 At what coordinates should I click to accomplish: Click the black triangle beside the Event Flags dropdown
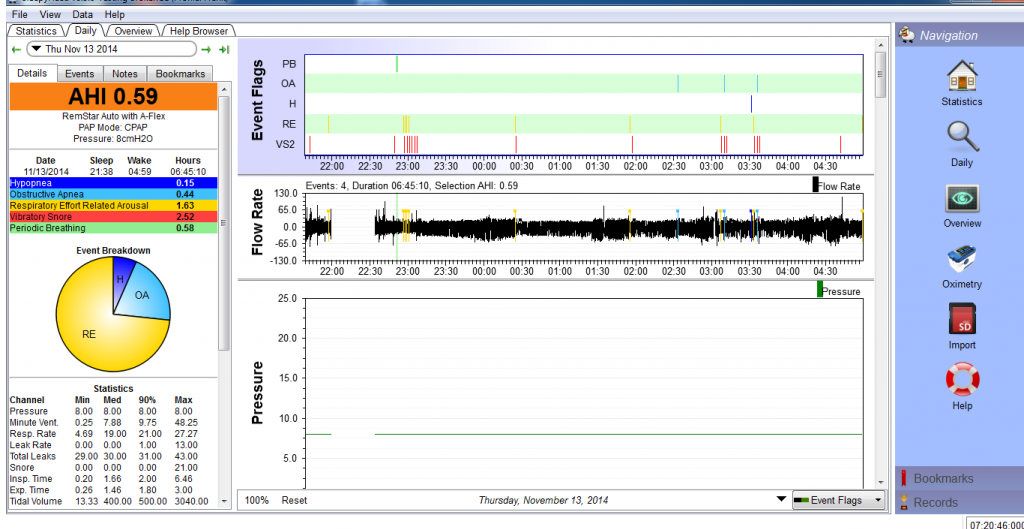781,500
